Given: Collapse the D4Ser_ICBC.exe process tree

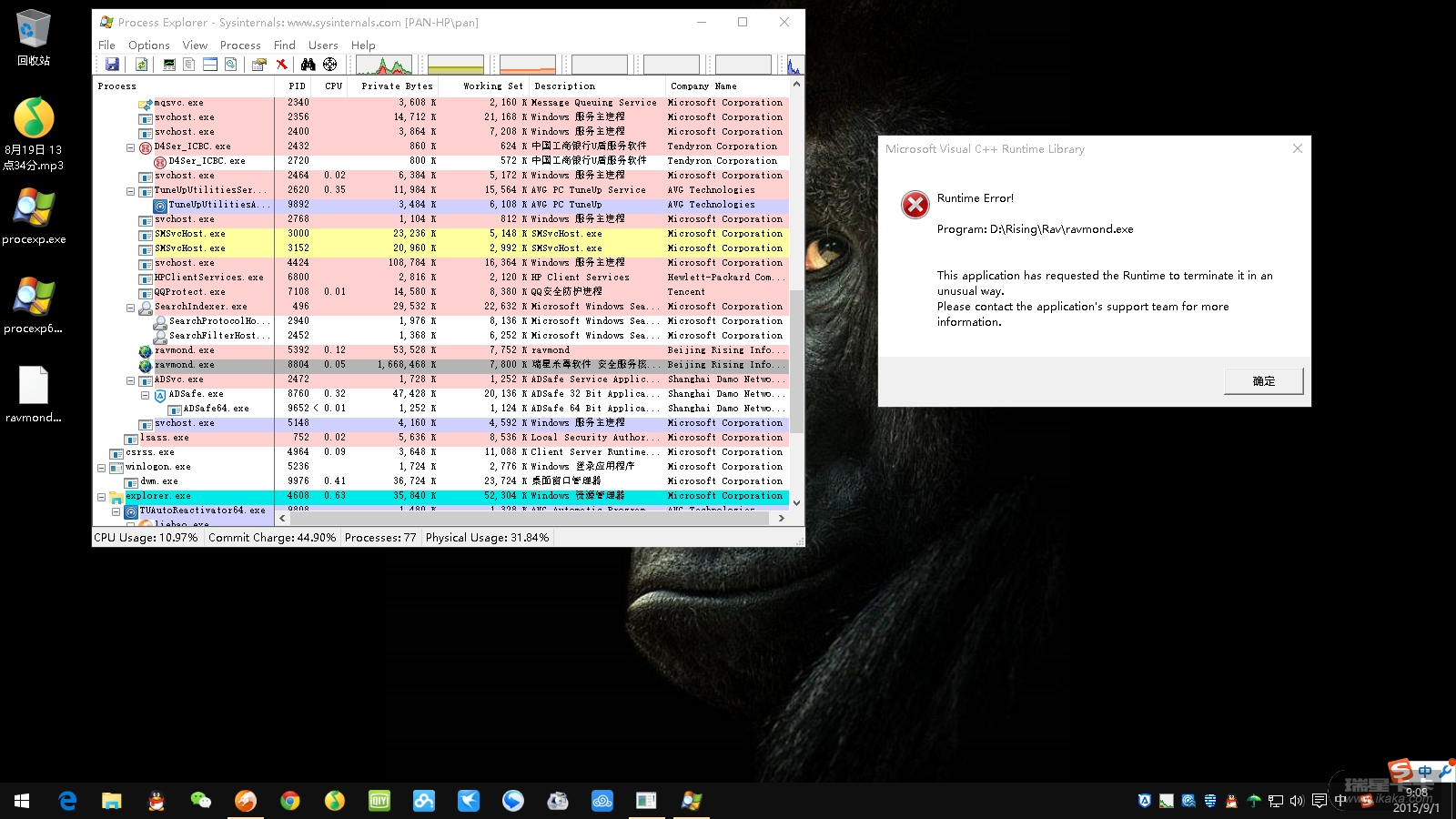Looking at the screenshot, I should 130,147.
